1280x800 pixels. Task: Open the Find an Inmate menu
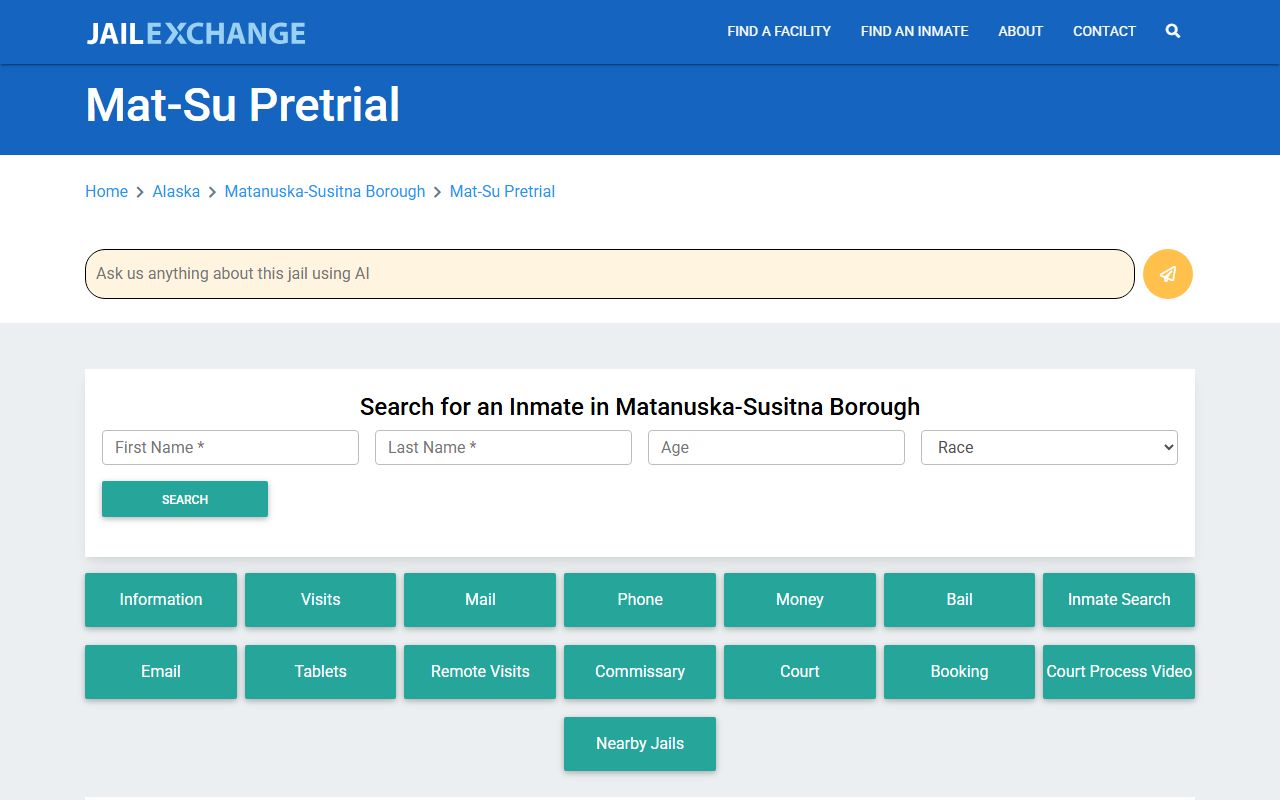914,31
